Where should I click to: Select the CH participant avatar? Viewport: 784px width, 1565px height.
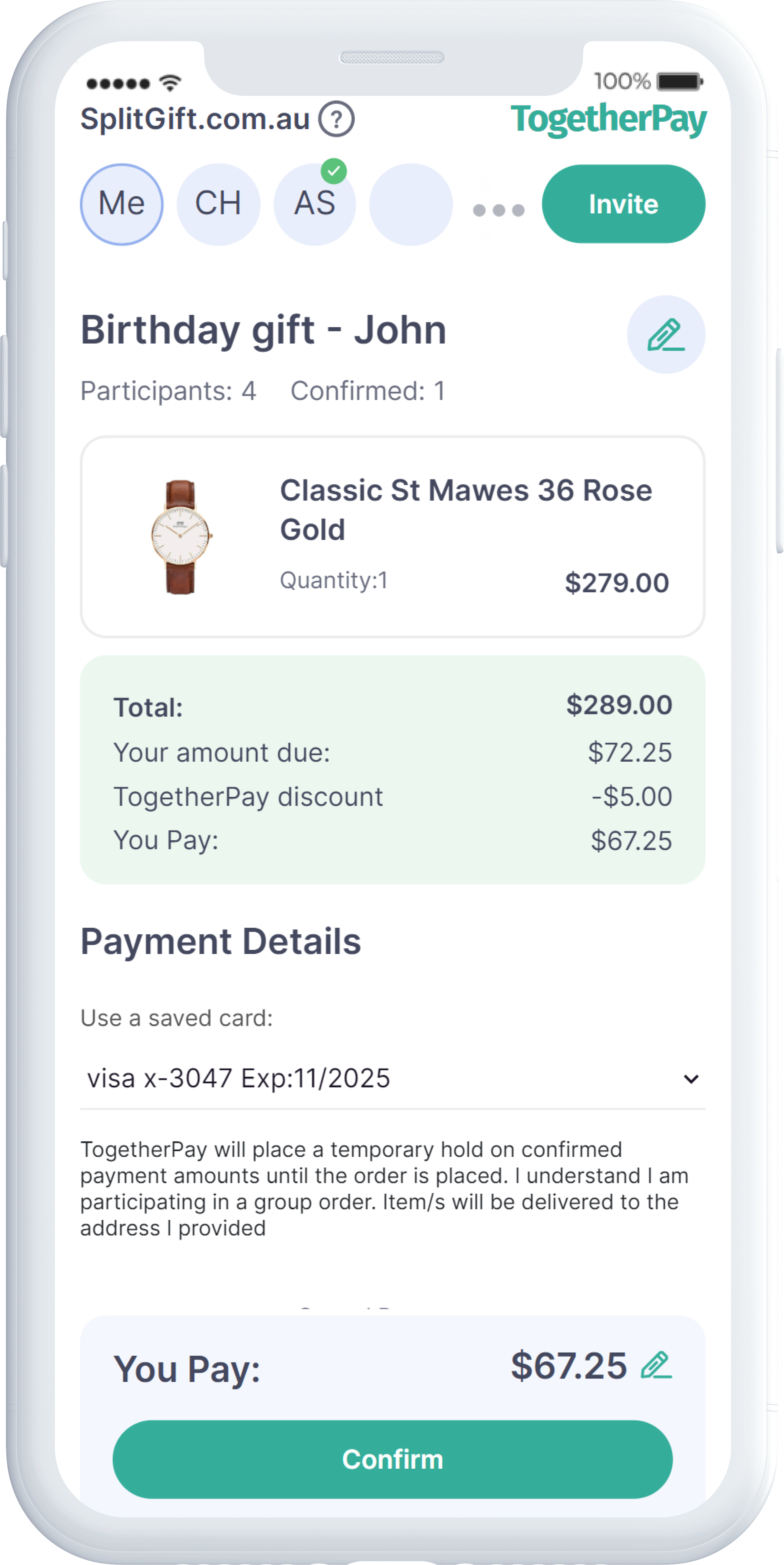(x=218, y=204)
